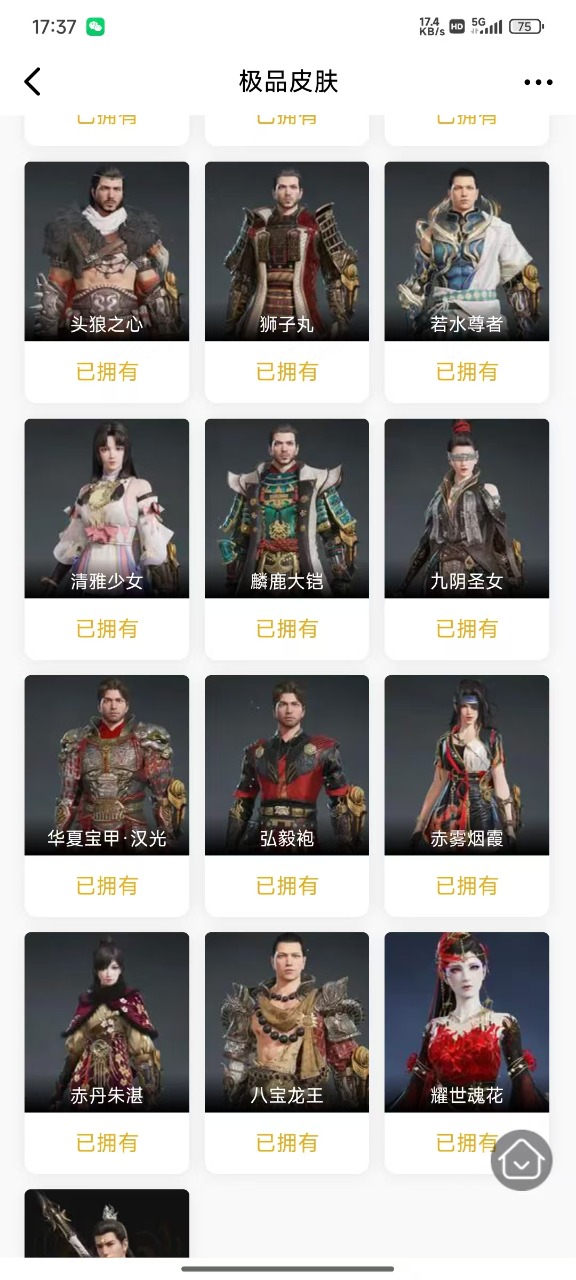Select the 赤雾烟霞 skin image
This screenshot has width=576, height=1280.
pyautogui.click(x=467, y=765)
